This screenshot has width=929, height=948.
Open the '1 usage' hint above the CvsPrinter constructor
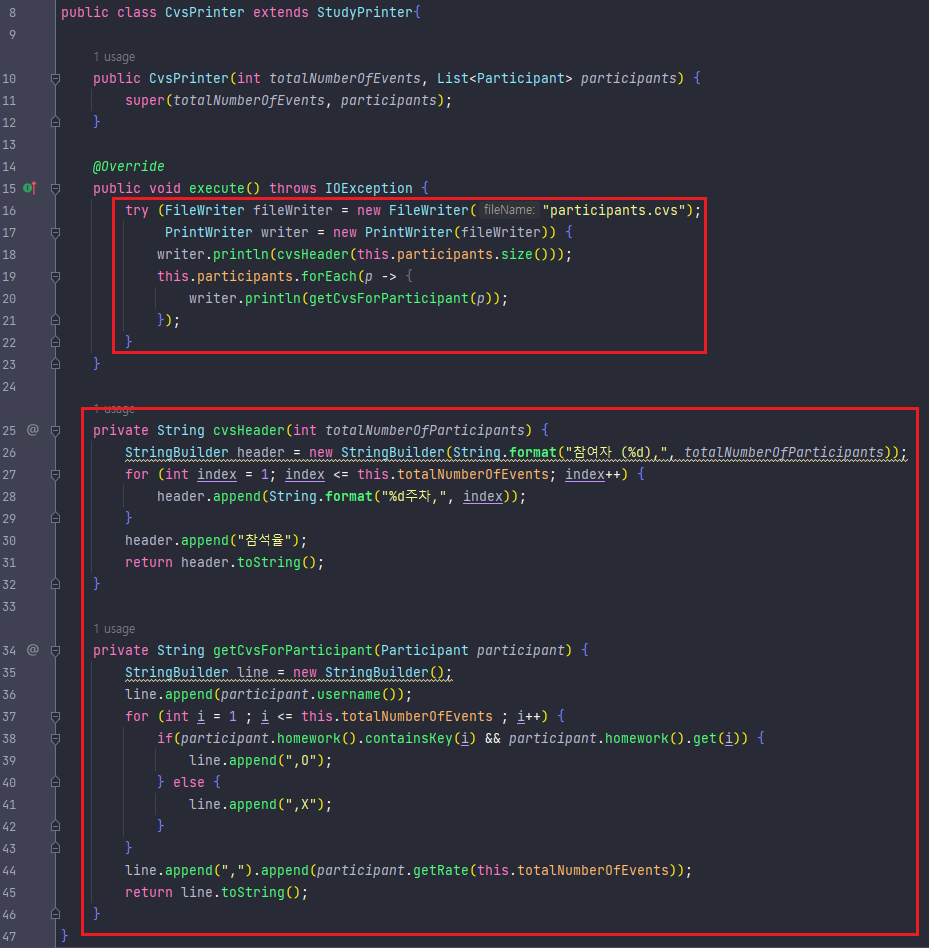click(x=114, y=57)
